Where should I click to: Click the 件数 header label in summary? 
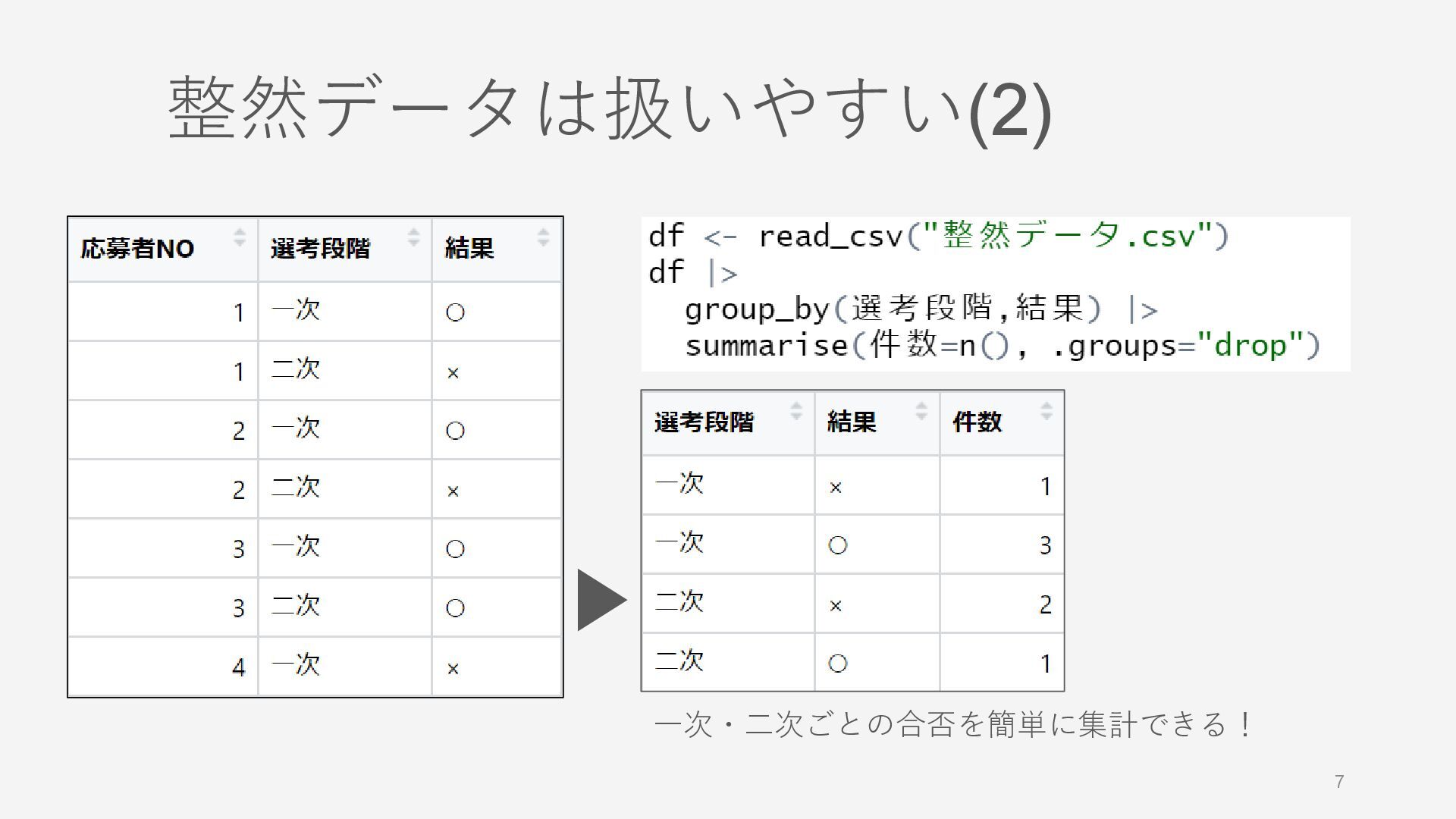pyautogui.click(x=977, y=422)
